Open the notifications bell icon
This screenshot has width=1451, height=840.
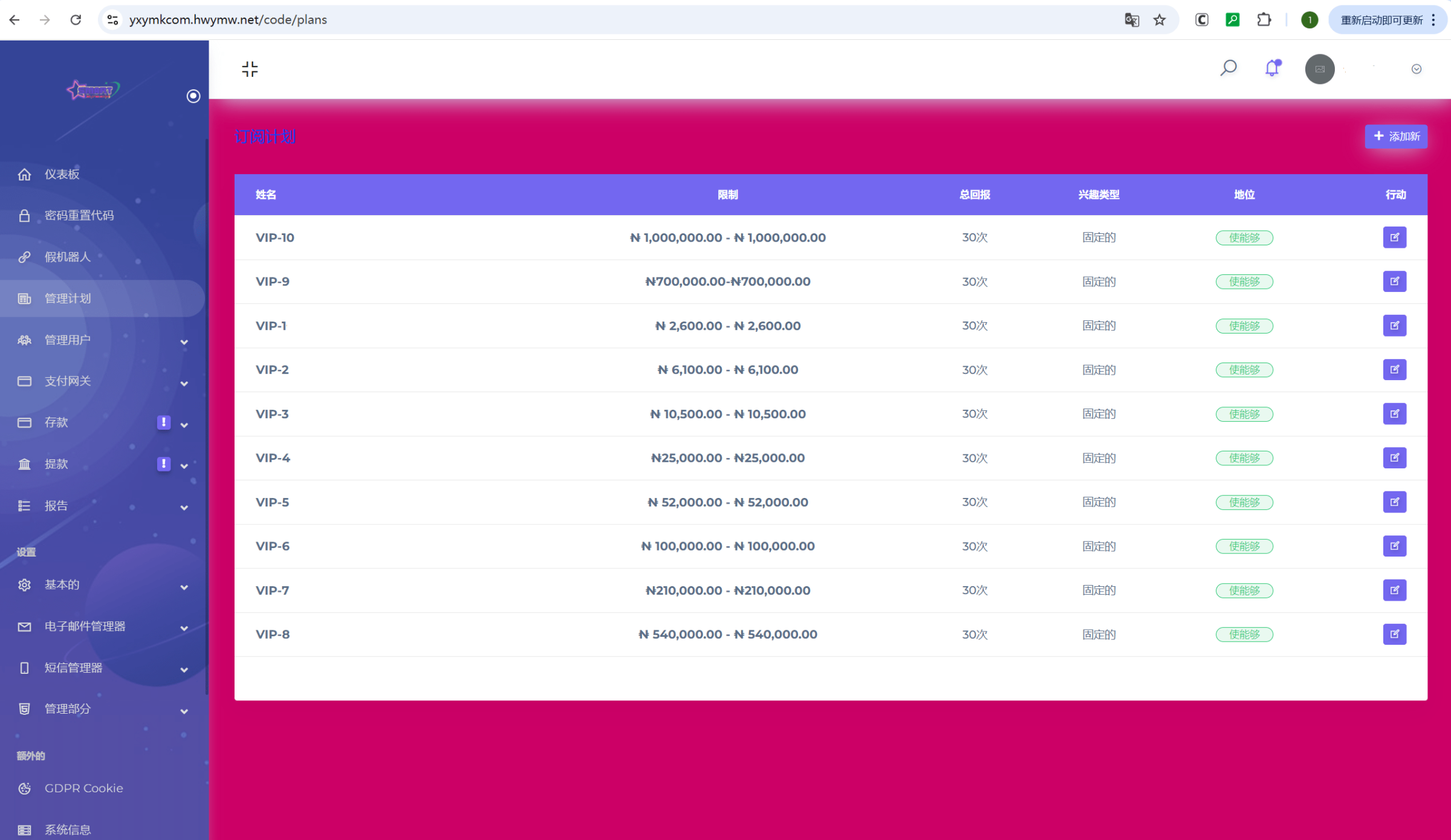tap(1272, 68)
